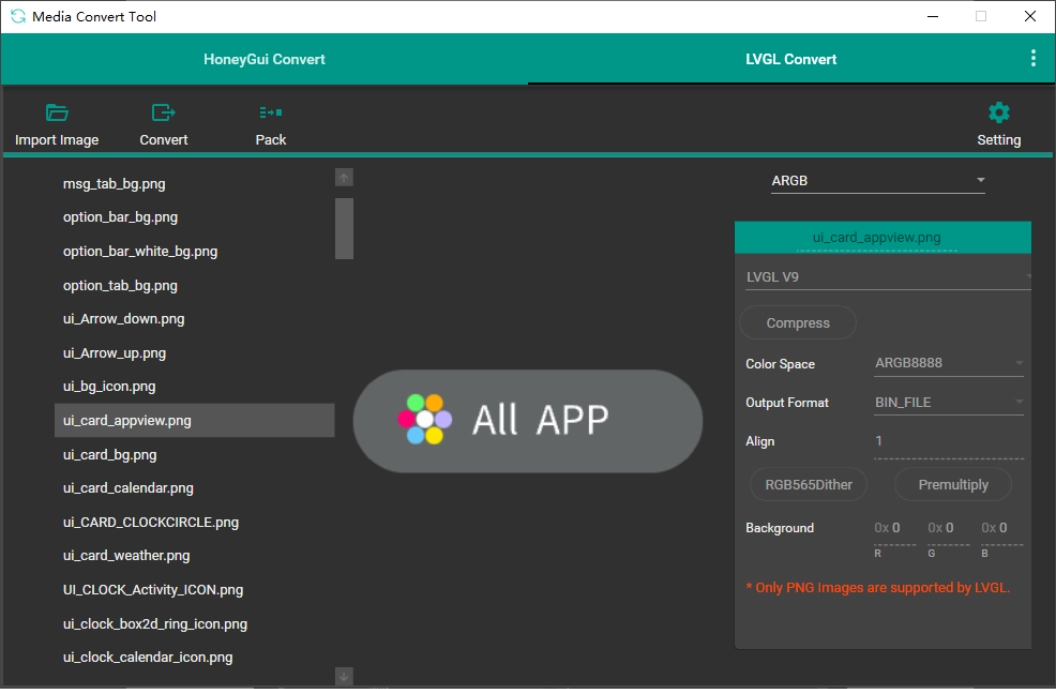Click the Background R value field
The height and width of the screenshot is (689, 1056).
(894, 528)
